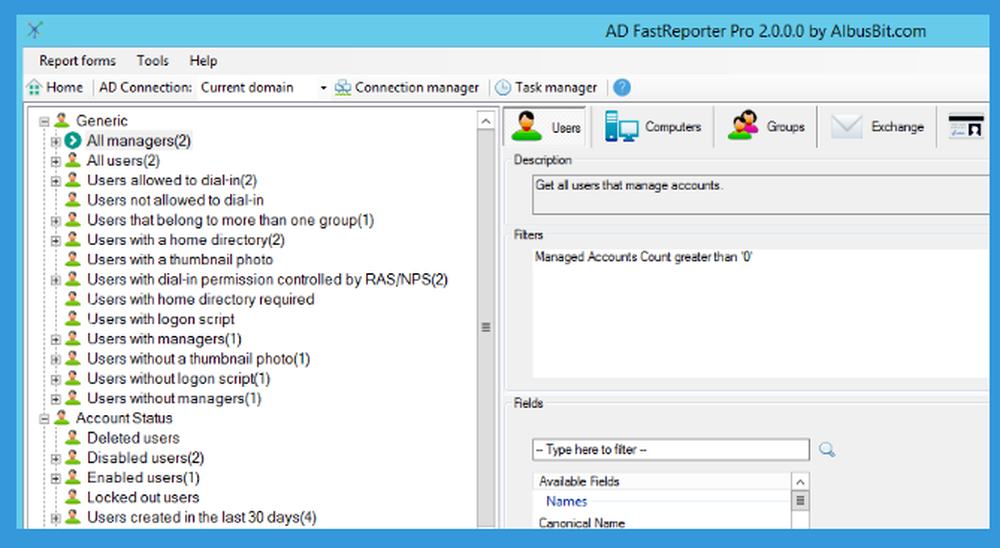Click user icon beside Users without managers(1)

click(73, 397)
